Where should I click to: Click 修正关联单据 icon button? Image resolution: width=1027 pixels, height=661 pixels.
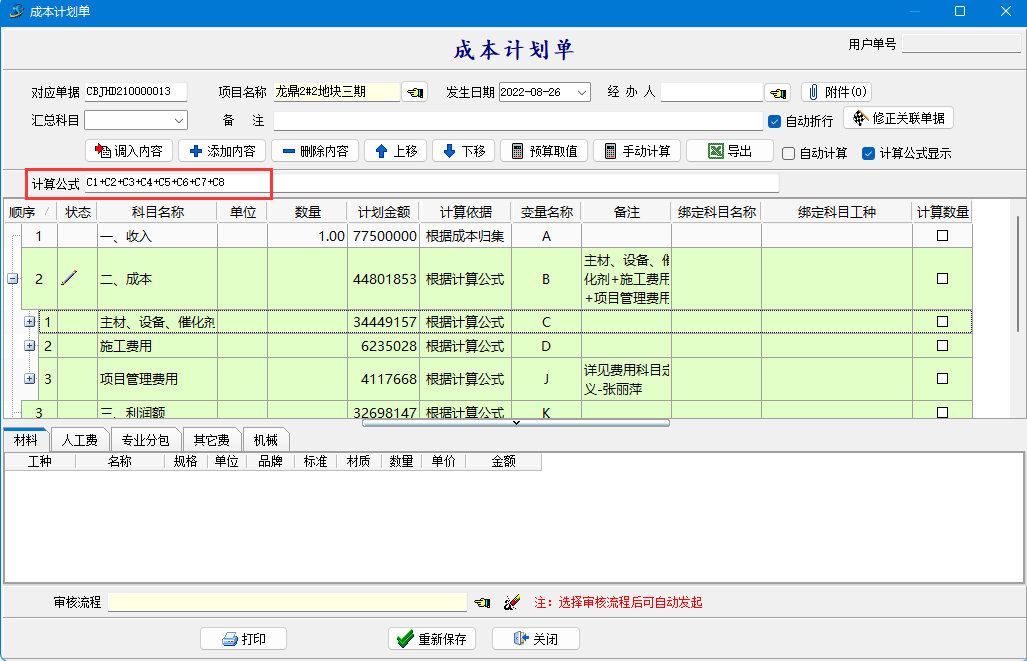898,118
